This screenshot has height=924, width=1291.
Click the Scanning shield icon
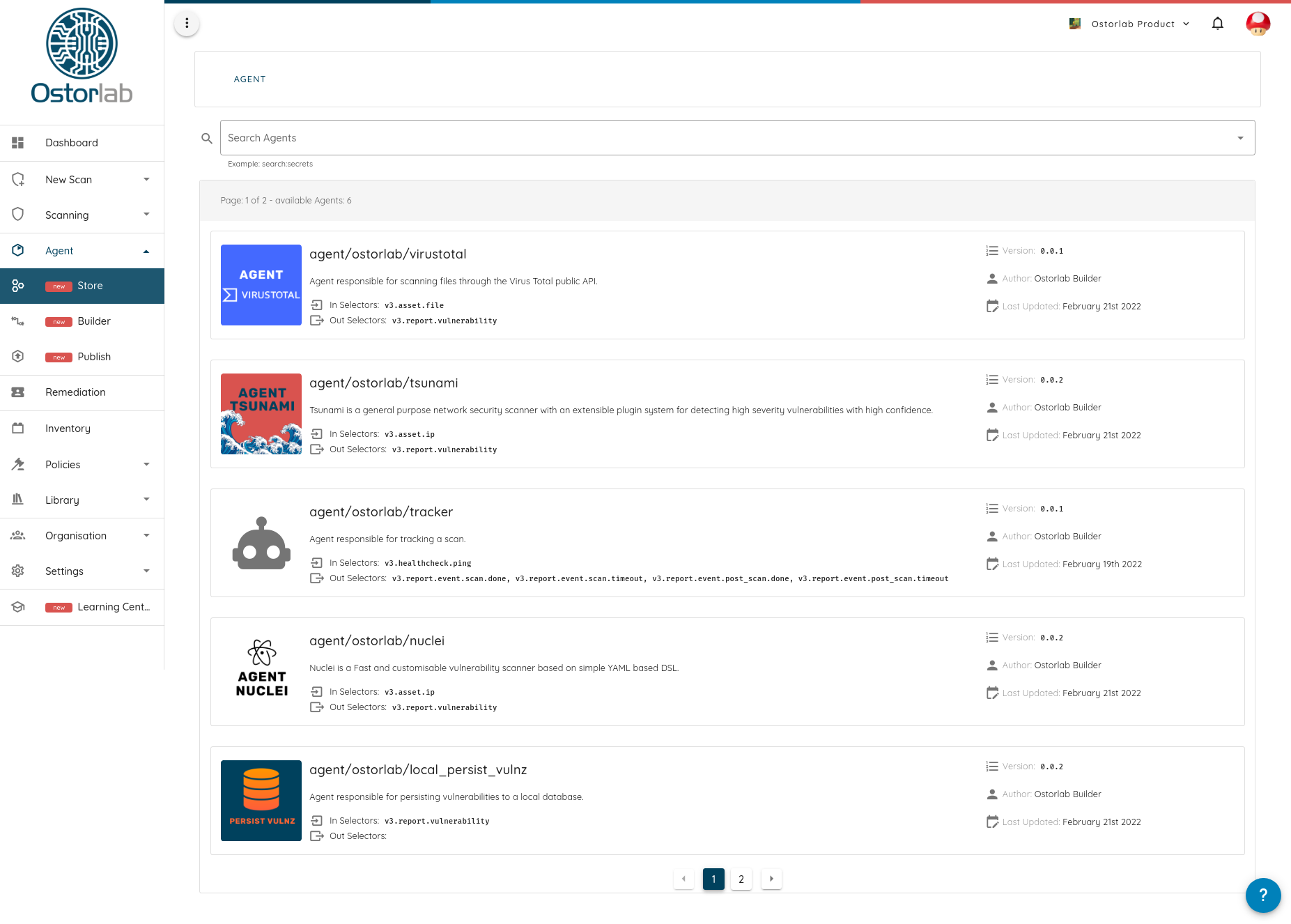click(x=18, y=215)
